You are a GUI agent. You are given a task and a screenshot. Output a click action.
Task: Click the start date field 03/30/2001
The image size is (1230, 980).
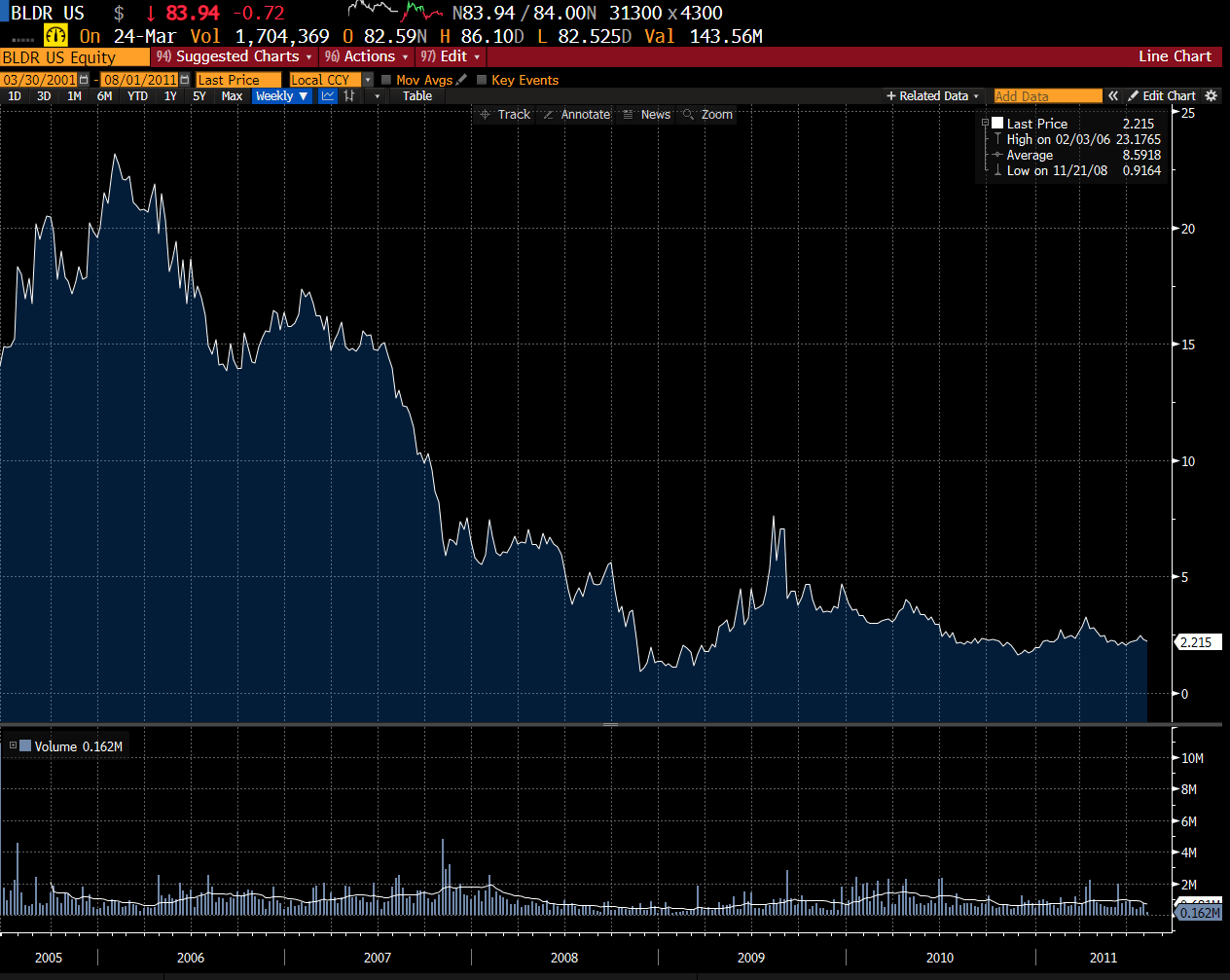[x=39, y=80]
